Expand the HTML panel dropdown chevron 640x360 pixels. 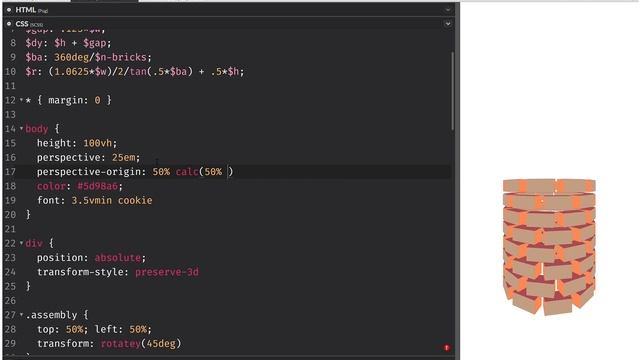(x=448, y=10)
